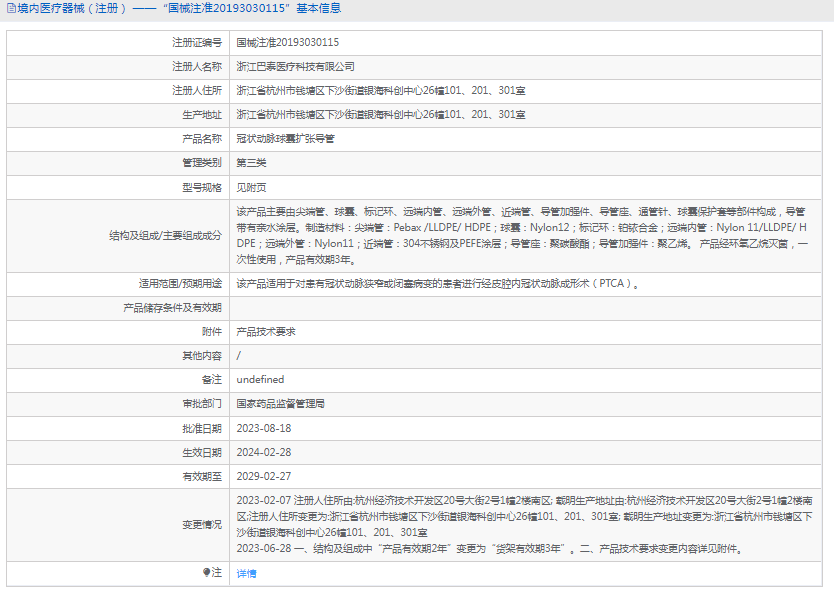Select the 2023-02-07 change record text

524,516
